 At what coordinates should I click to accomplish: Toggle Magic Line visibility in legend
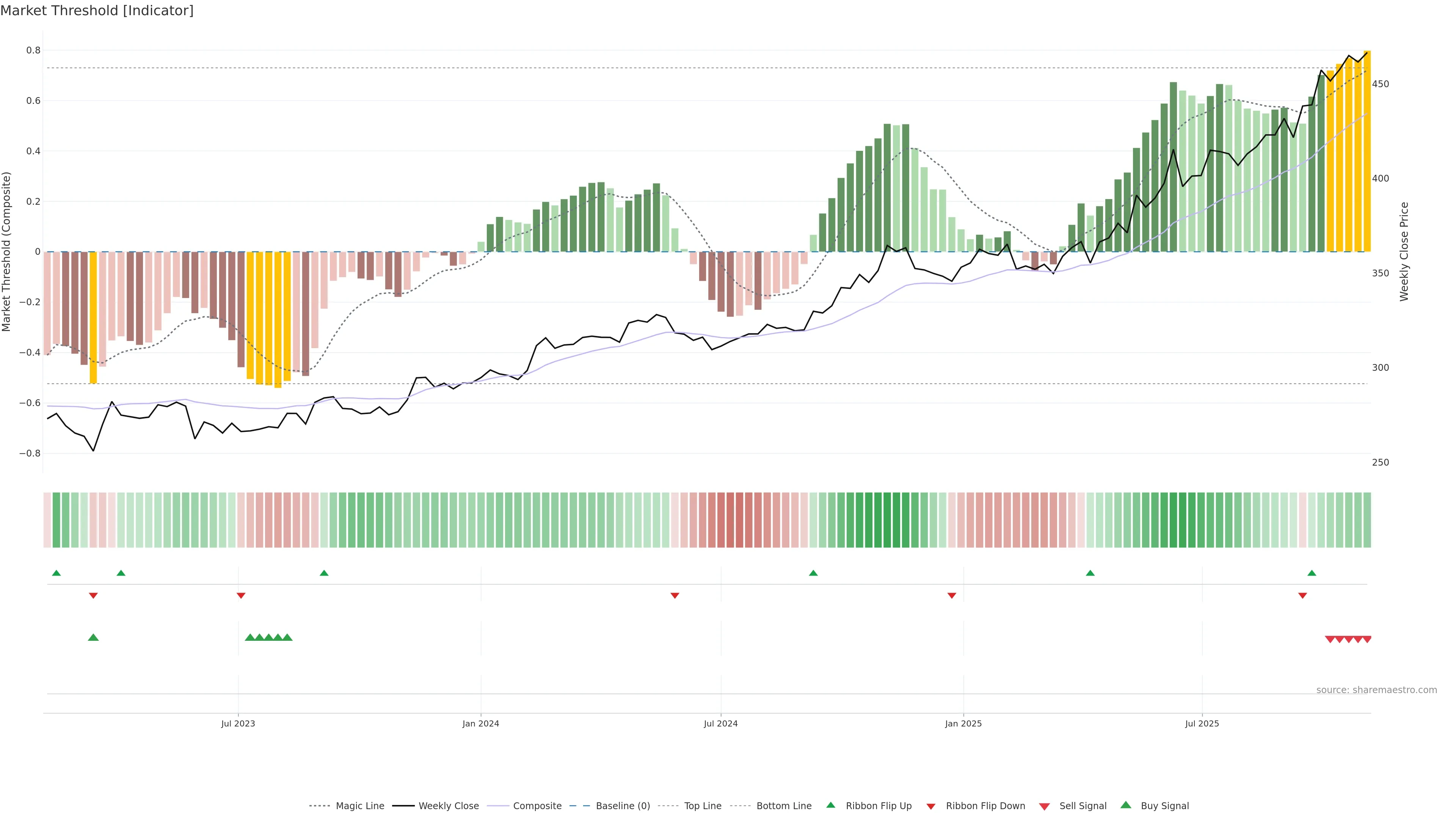[x=359, y=806]
